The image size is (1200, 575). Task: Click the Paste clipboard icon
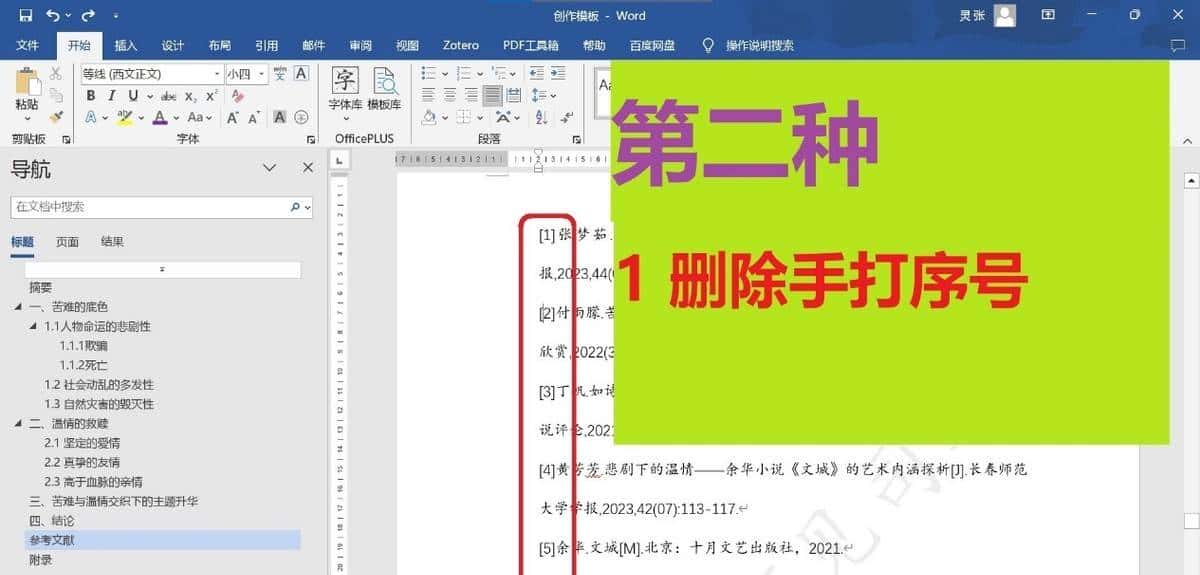(x=27, y=80)
